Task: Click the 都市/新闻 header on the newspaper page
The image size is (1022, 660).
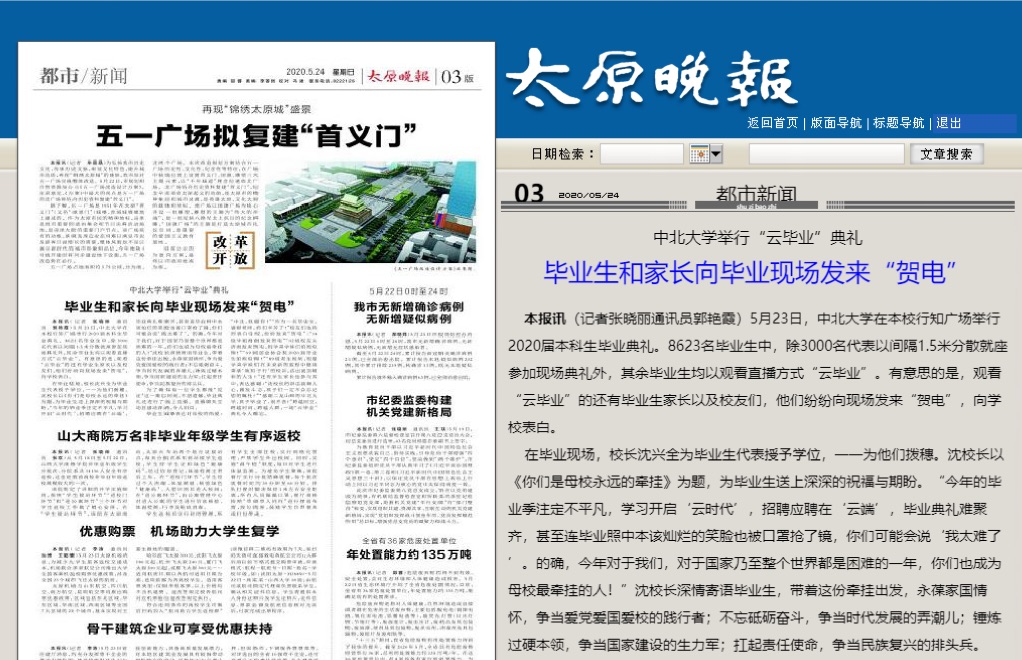Action: [x=83, y=76]
